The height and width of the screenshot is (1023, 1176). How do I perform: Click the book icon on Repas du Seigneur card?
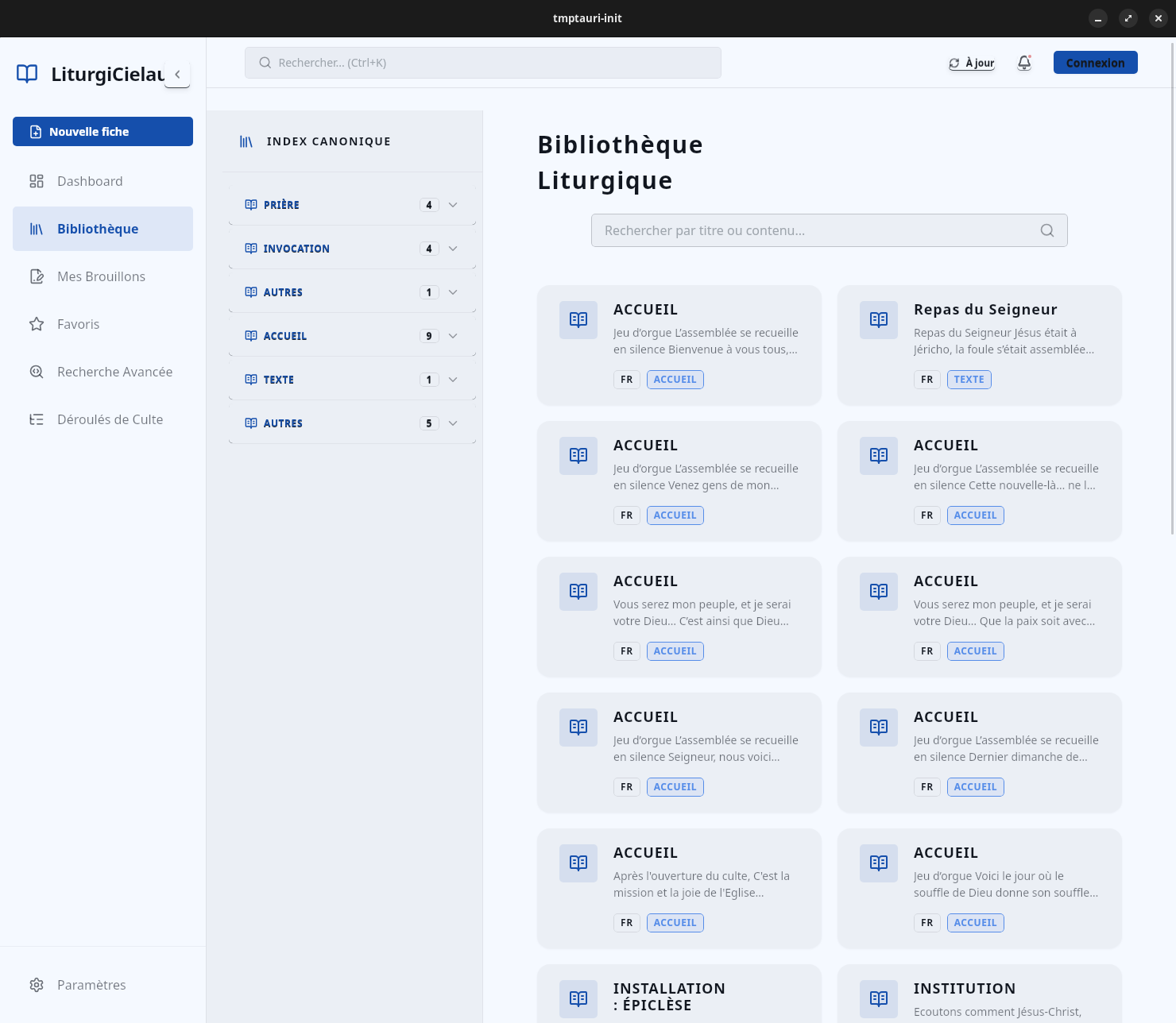(x=878, y=320)
